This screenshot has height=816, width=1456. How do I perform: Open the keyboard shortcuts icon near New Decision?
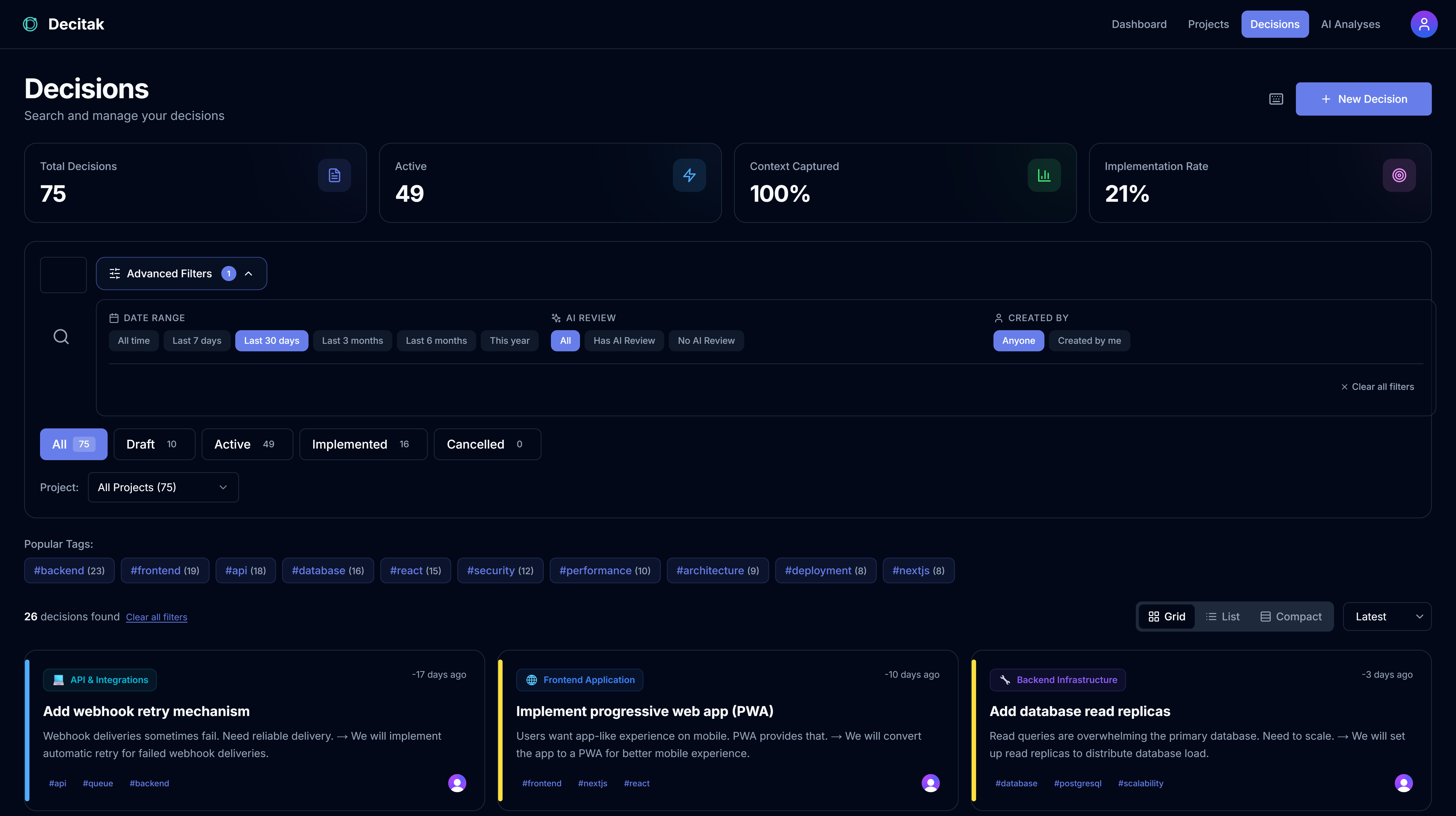point(1276,98)
